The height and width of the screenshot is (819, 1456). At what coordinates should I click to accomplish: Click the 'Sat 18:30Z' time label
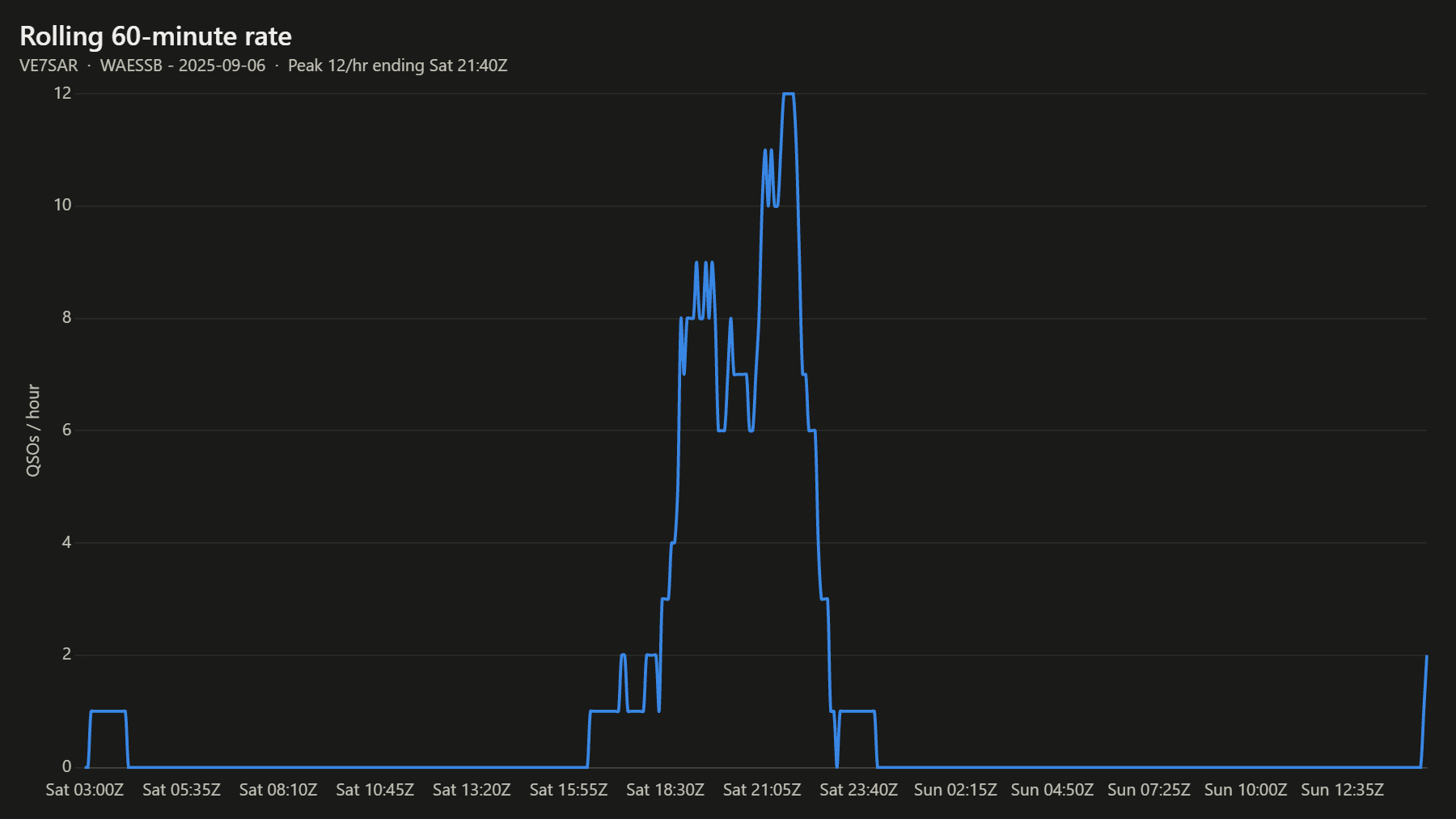pyautogui.click(x=666, y=790)
